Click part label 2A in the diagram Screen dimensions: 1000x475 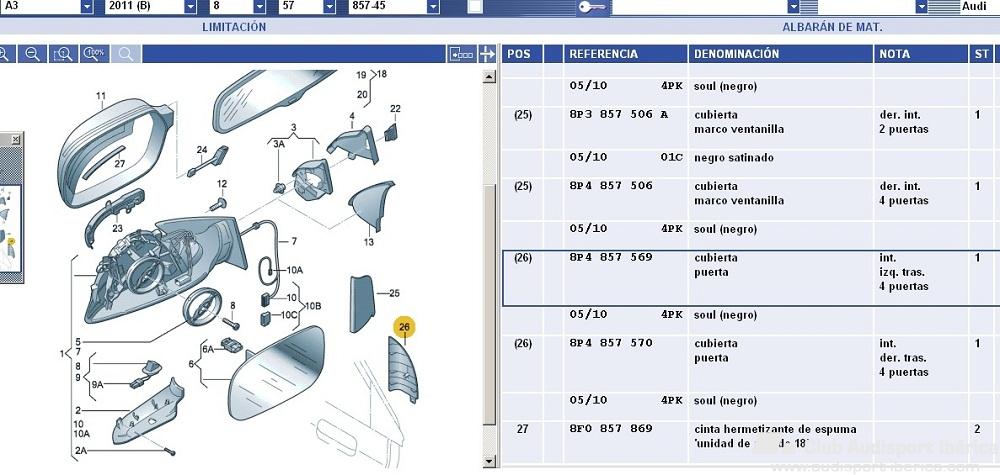81,450
